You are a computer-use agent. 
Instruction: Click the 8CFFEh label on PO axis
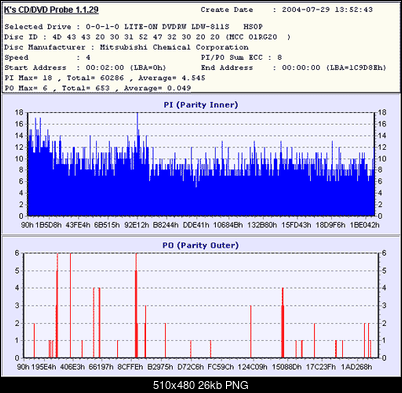click(130, 367)
